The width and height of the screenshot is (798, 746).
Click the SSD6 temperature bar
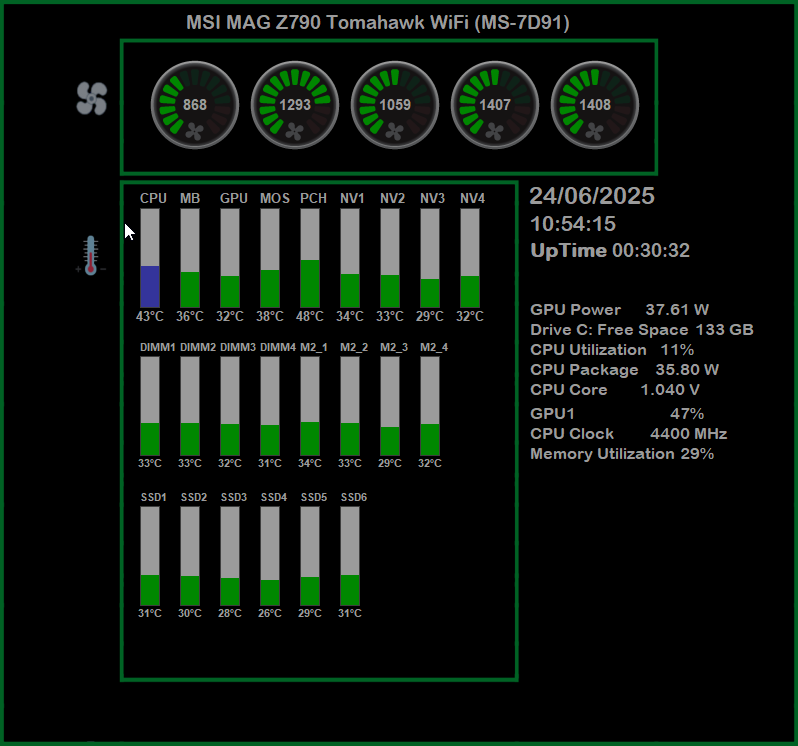point(350,556)
